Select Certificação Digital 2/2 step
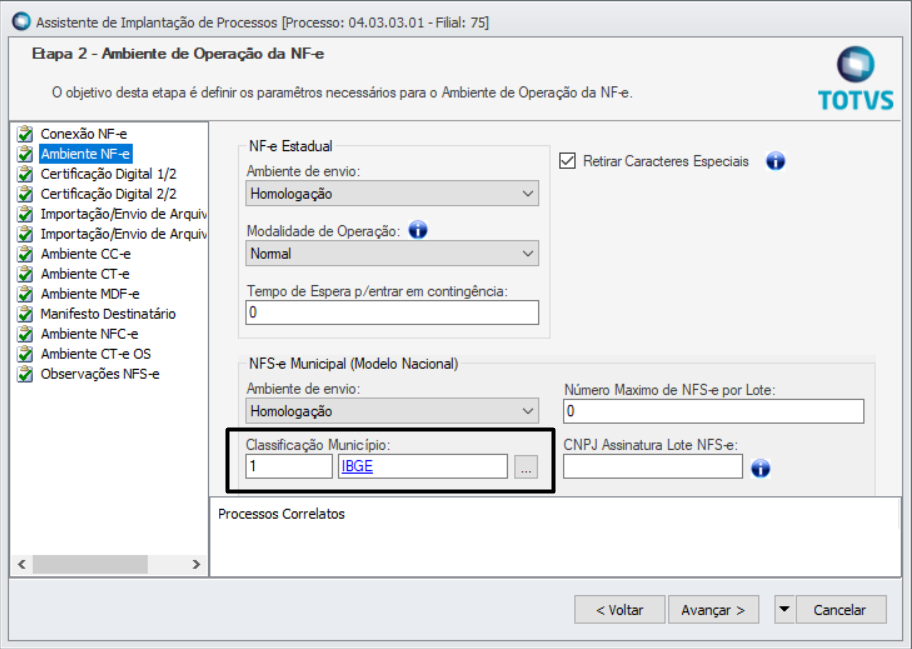The height and width of the screenshot is (649, 912). tap(108, 194)
